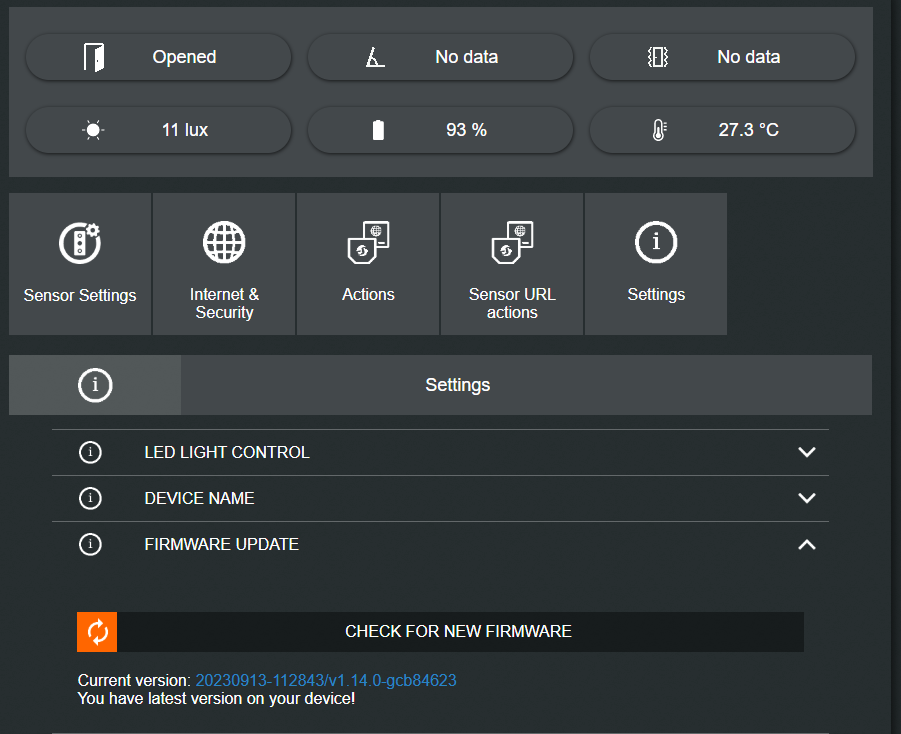Open the Internet & Security tab
Screen dimensions: 901x734
click(x=224, y=264)
